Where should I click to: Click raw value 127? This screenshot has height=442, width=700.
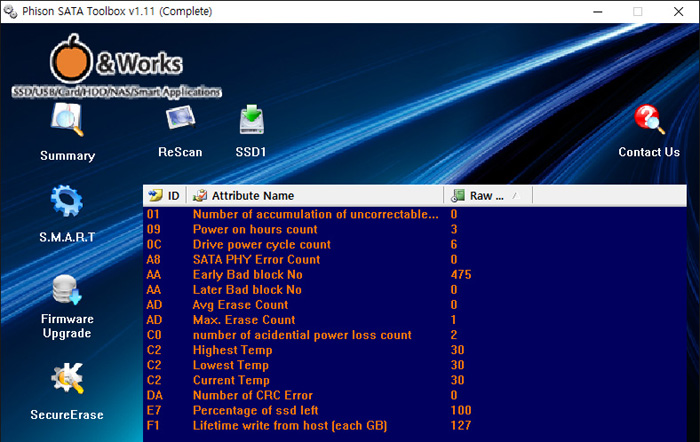point(461,425)
